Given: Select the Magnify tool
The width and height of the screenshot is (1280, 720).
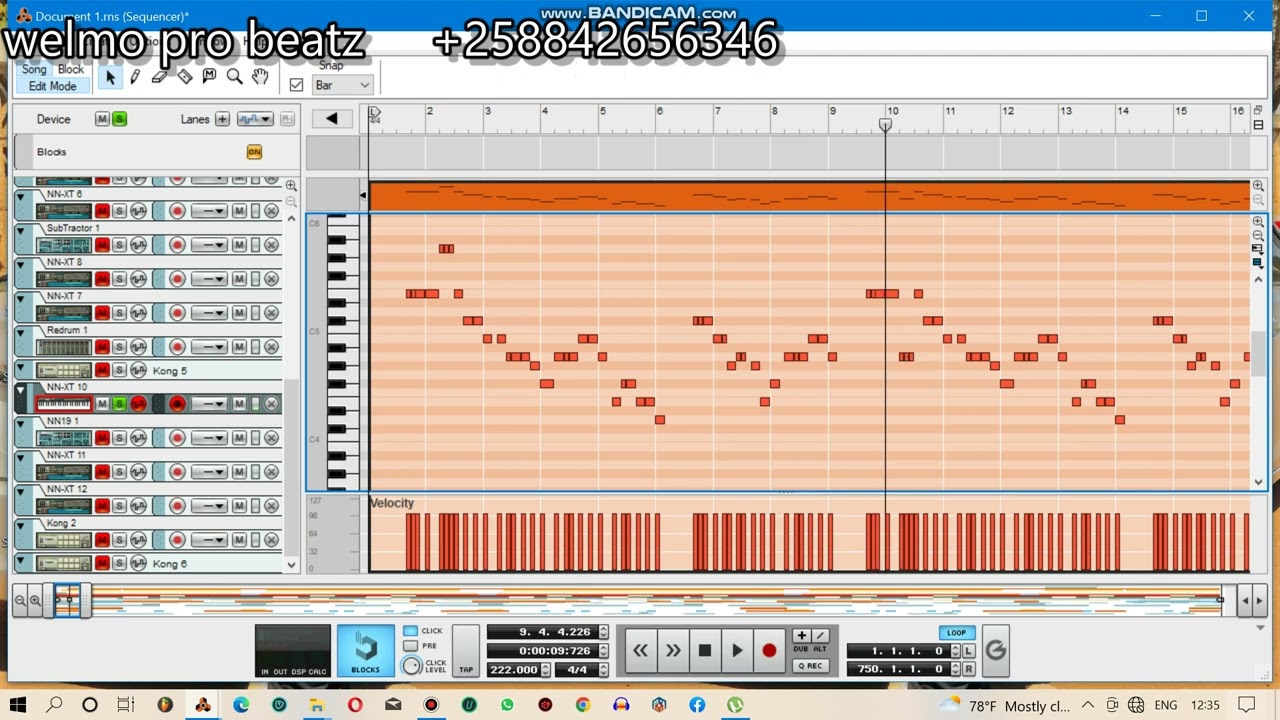Looking at the screenshot, I should [x=234, y=77].
